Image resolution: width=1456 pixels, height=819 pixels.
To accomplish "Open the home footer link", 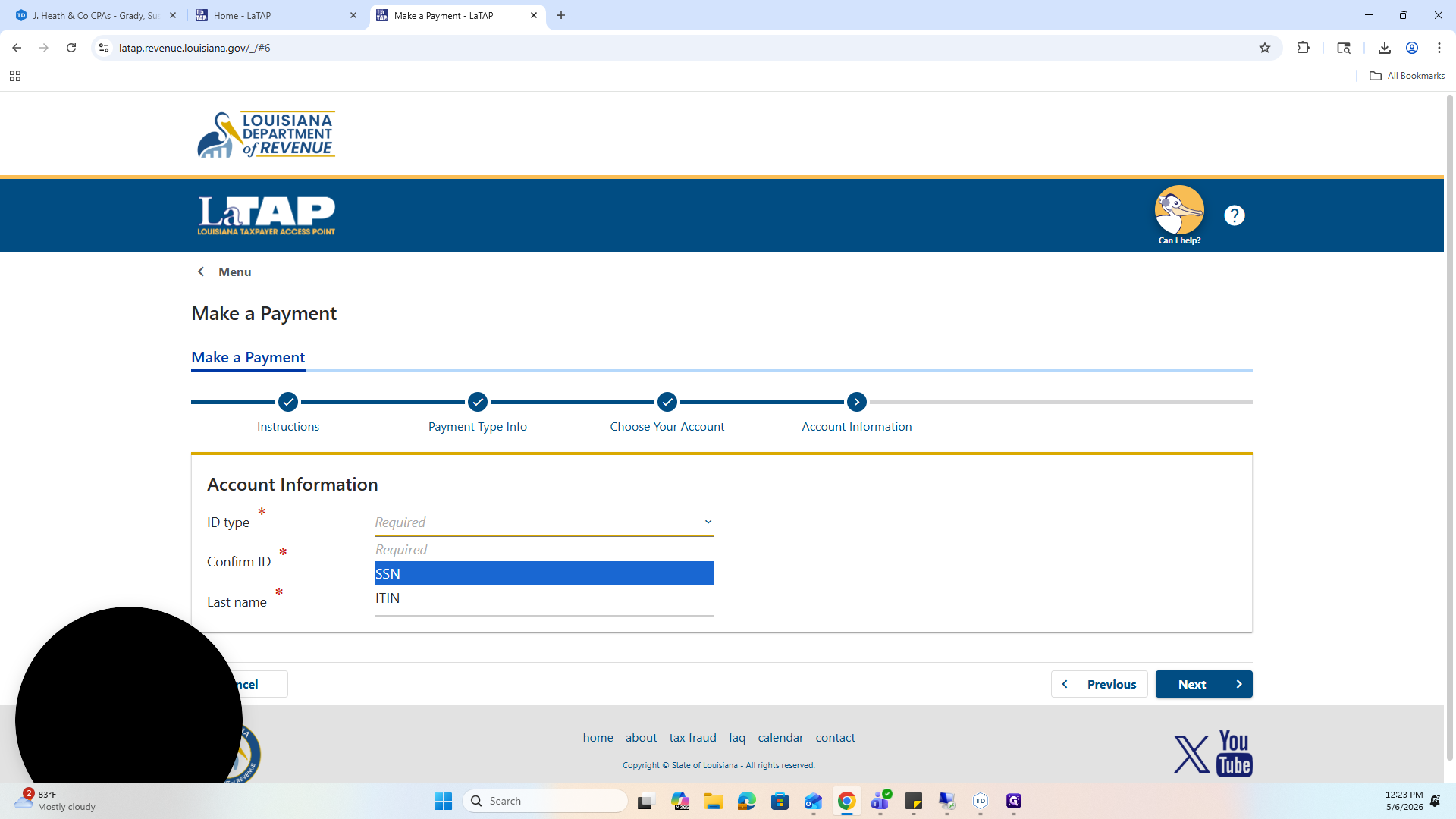I will (598, 737).
